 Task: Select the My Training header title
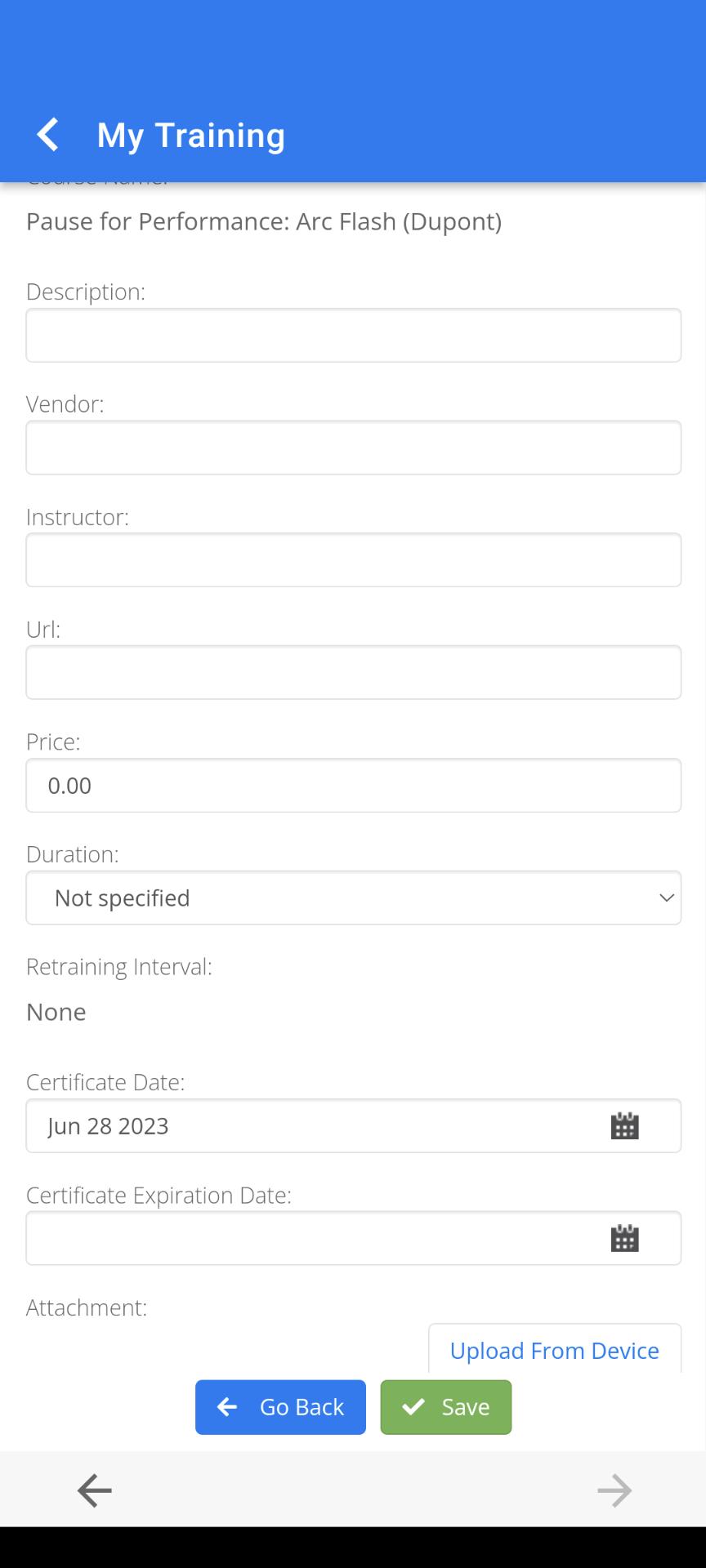click(191, 135)
